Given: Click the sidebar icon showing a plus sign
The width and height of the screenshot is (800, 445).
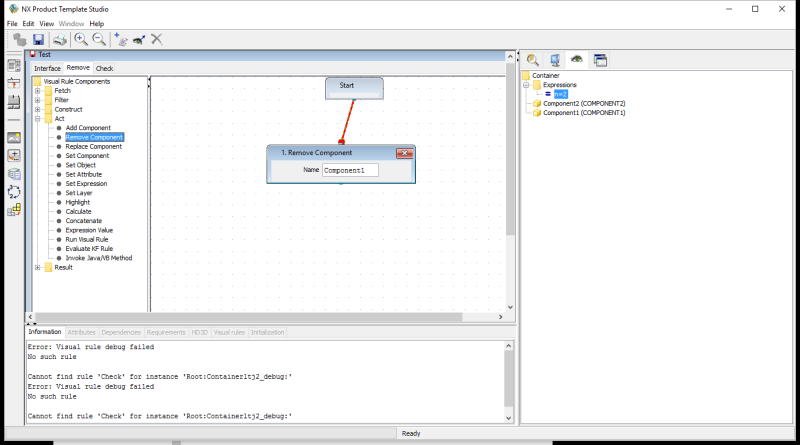Looking at the screenshot, I should [x=14, y=156].
